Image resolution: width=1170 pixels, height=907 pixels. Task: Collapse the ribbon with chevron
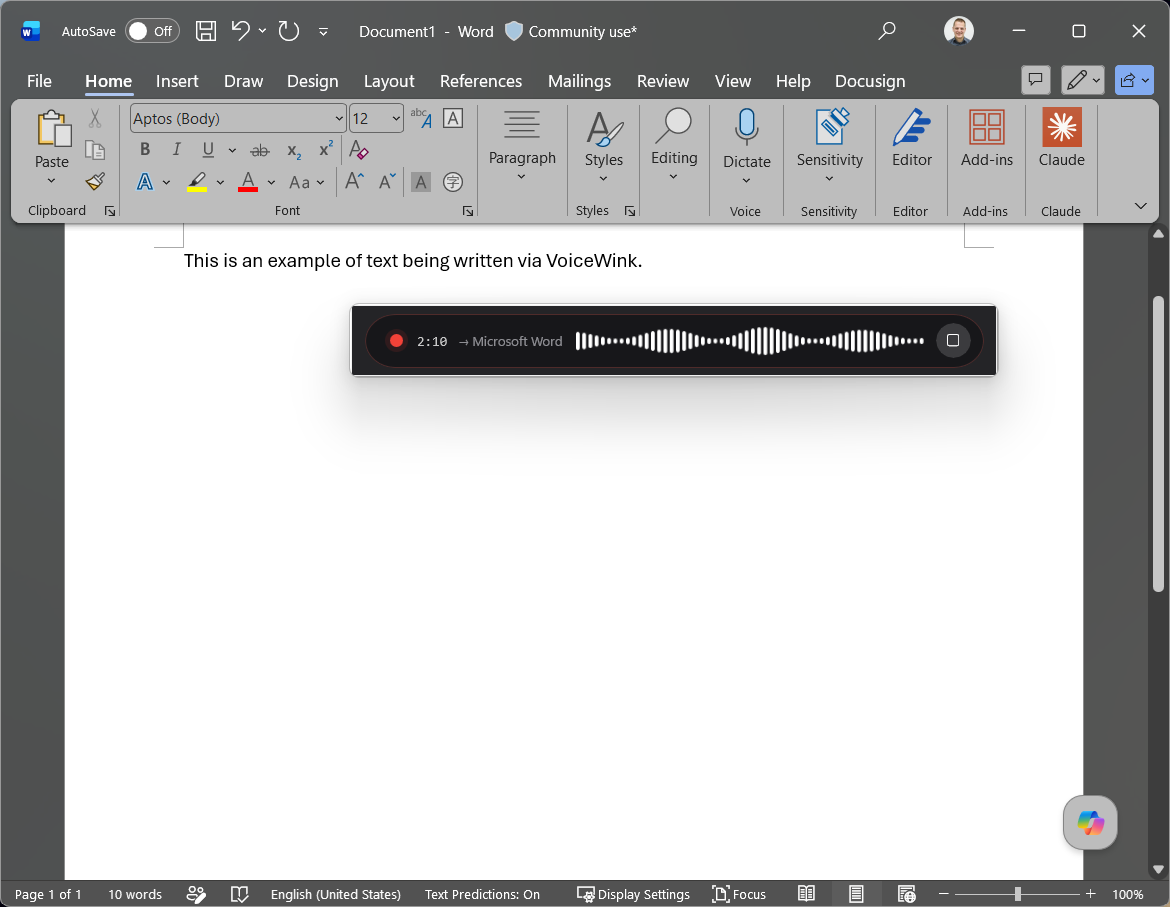click(x=1140, y=206)
